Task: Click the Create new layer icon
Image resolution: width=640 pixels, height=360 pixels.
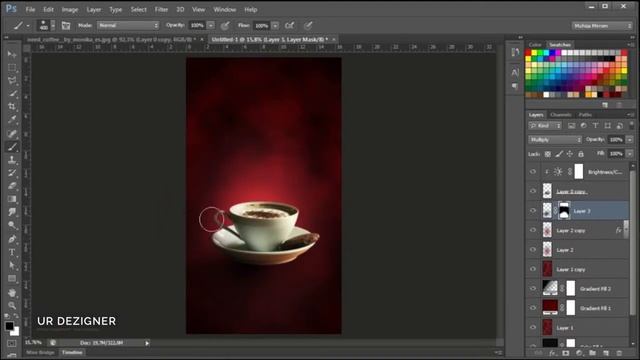Action: tap(606, 353)
